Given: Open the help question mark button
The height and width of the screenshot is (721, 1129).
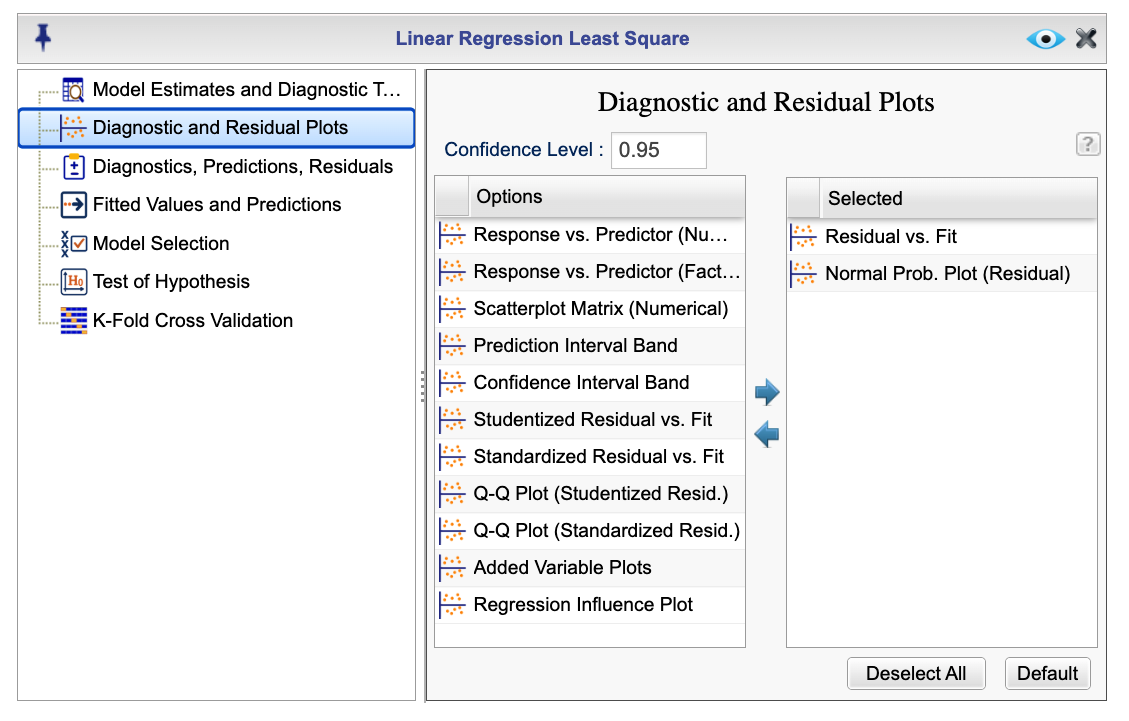Looking at the screenshot, I should [1087, 144].
